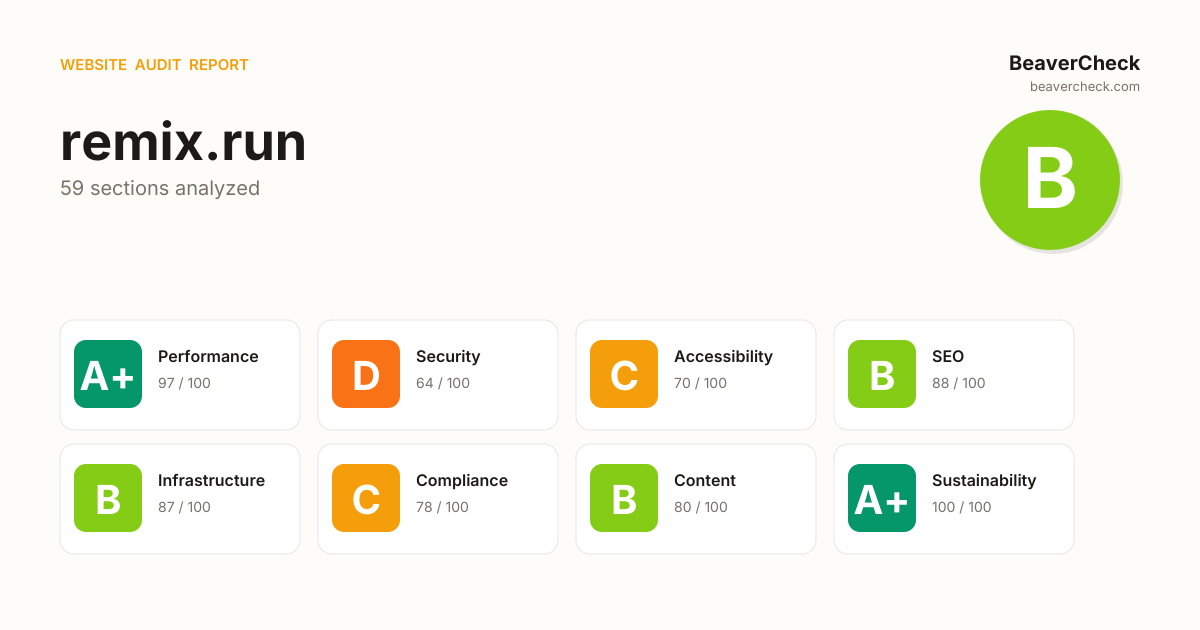Image resolution: width=1200 pixels, height=630 pixels.
Task: Click the Sustainability A+ grade icon
Action: point(882,498)
